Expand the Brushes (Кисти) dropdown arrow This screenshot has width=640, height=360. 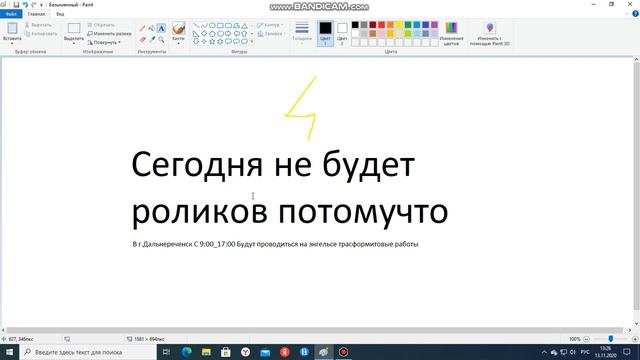pos(178,43)
